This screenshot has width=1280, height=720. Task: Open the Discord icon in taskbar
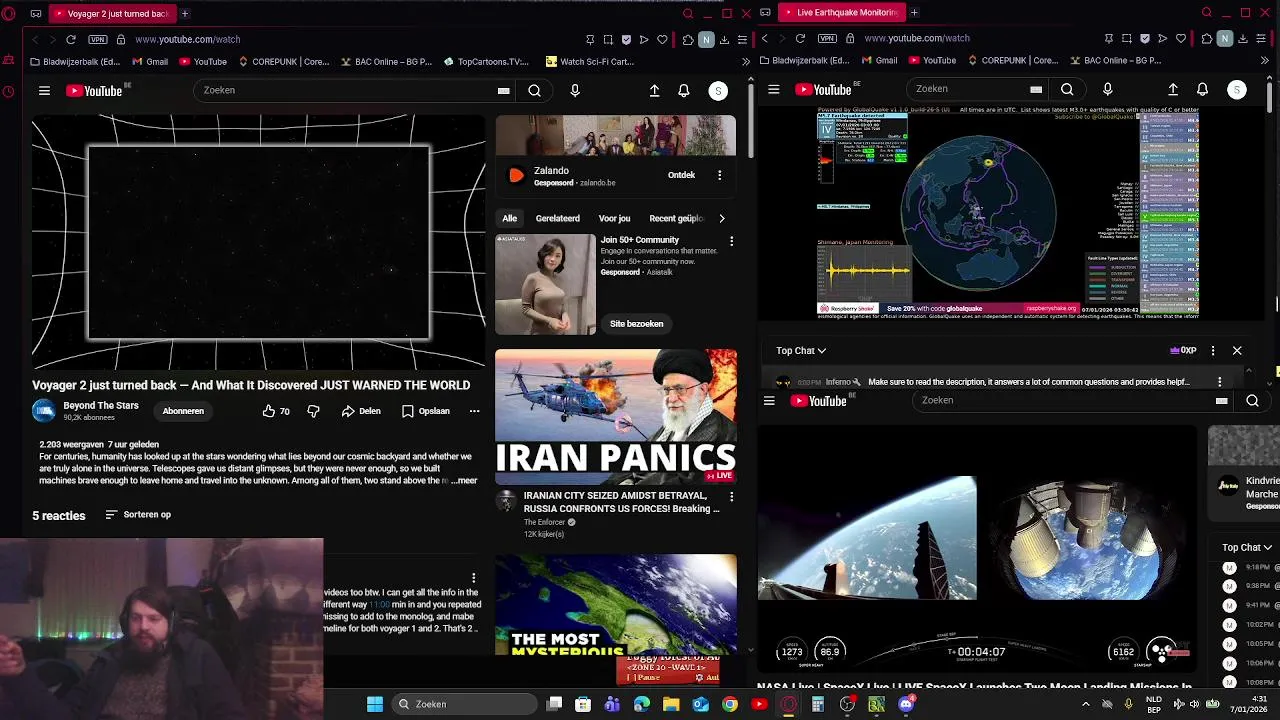click(x=906, y=704)
